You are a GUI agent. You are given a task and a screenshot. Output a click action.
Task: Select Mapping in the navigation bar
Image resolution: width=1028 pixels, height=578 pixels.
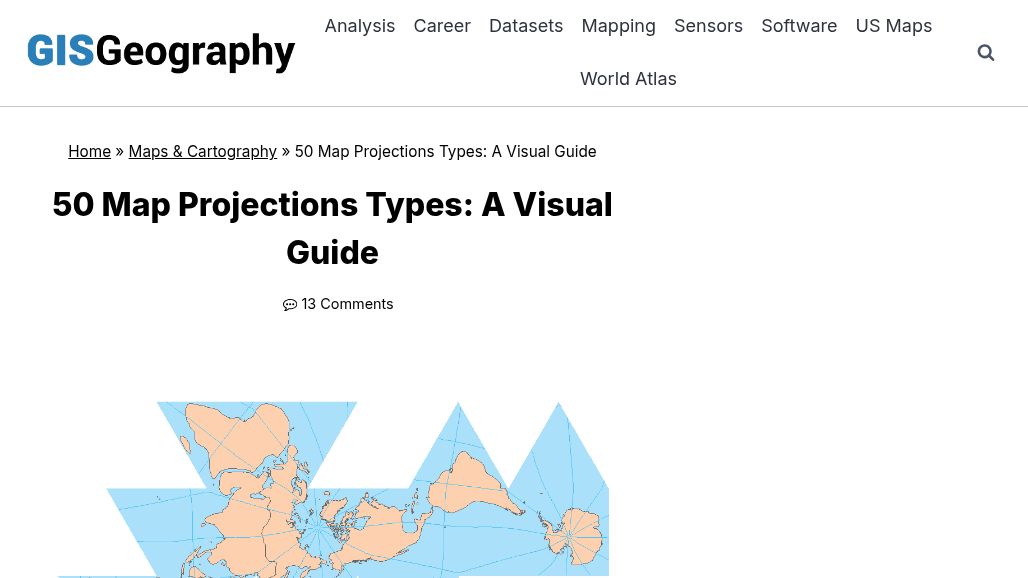[x=618, y=26]
